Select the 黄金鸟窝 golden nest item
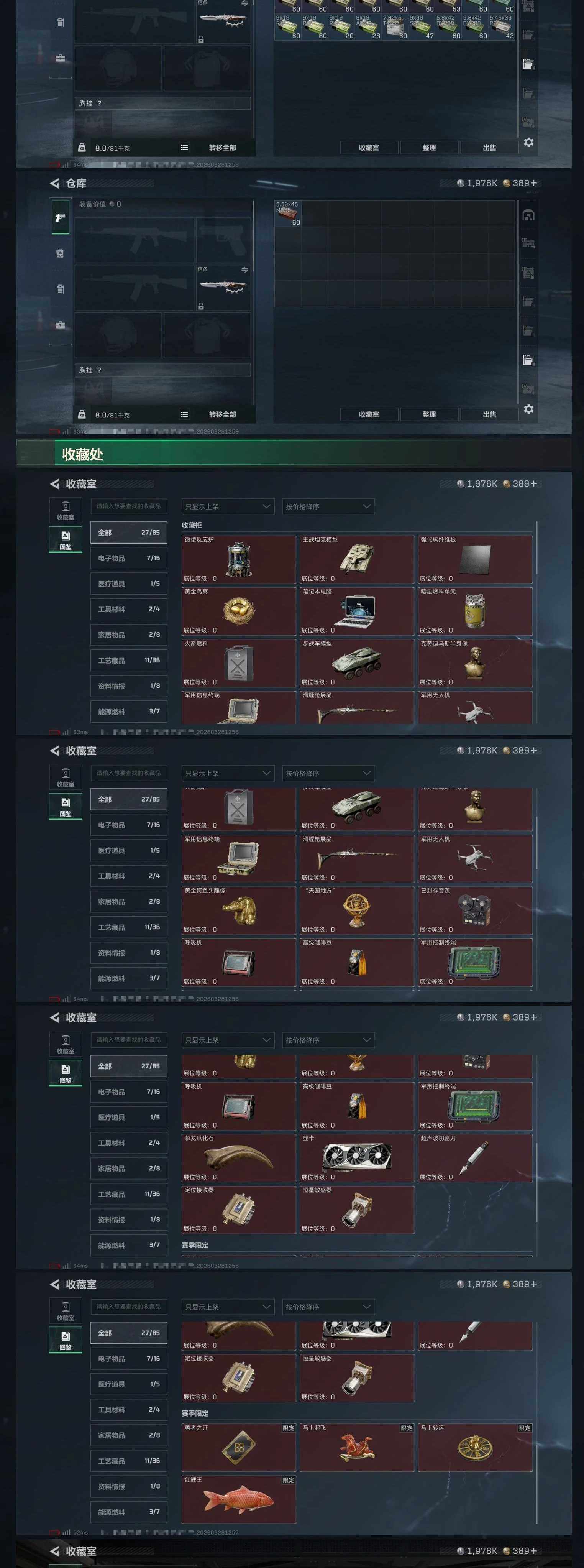 coord(238,611)
